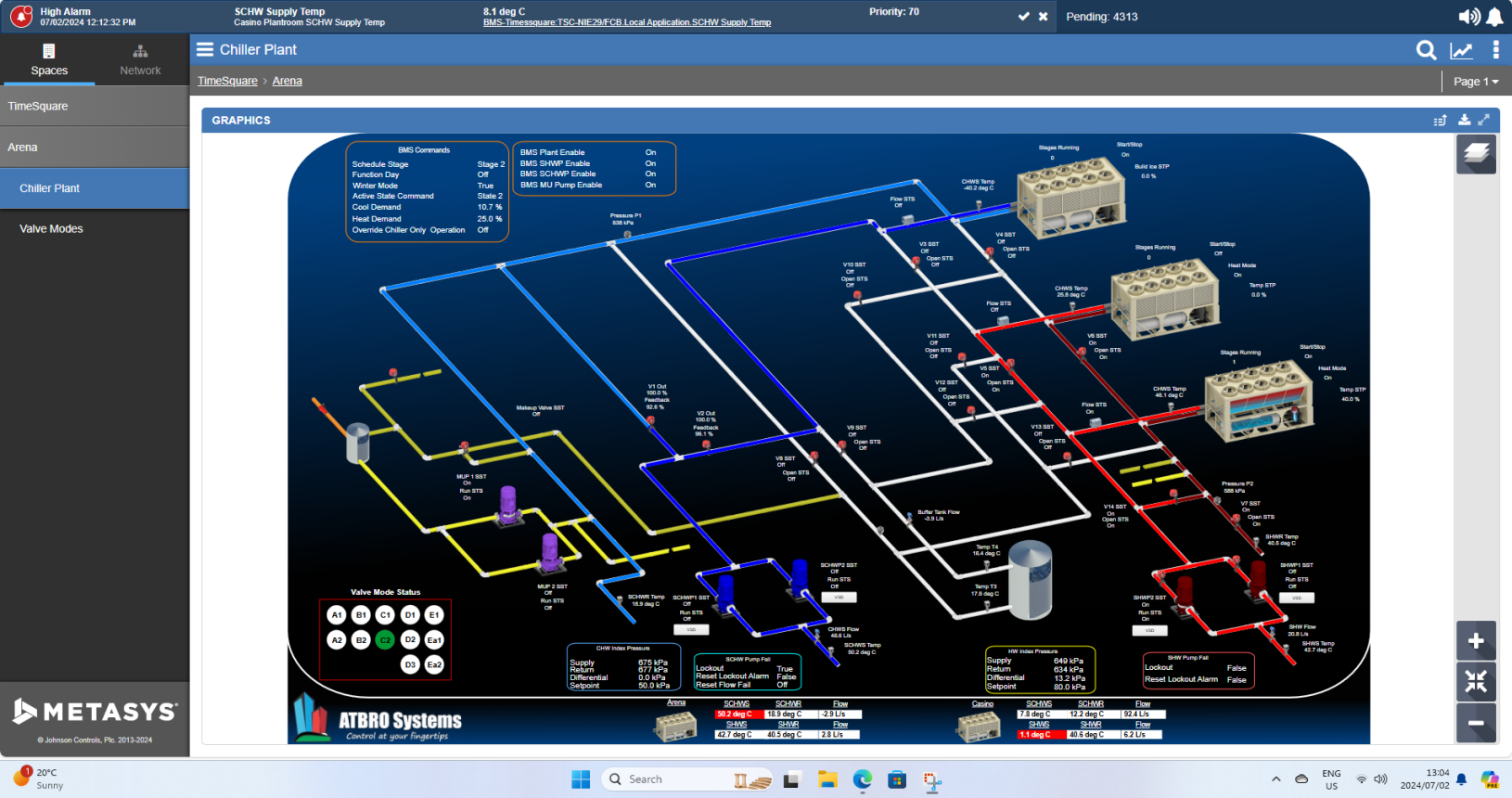Screen dimensions: 1512x798
Task: Mute alarm sound via the speaker icon
Action: point(1469,17)
